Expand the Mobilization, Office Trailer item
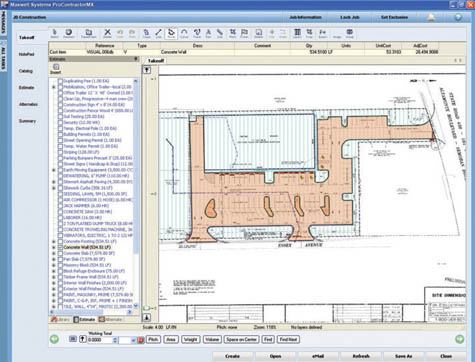 pos(54,87)
